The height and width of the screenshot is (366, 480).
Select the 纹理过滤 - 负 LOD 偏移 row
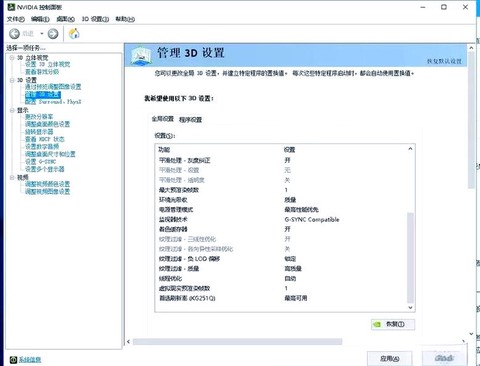[x=281, y=259]
